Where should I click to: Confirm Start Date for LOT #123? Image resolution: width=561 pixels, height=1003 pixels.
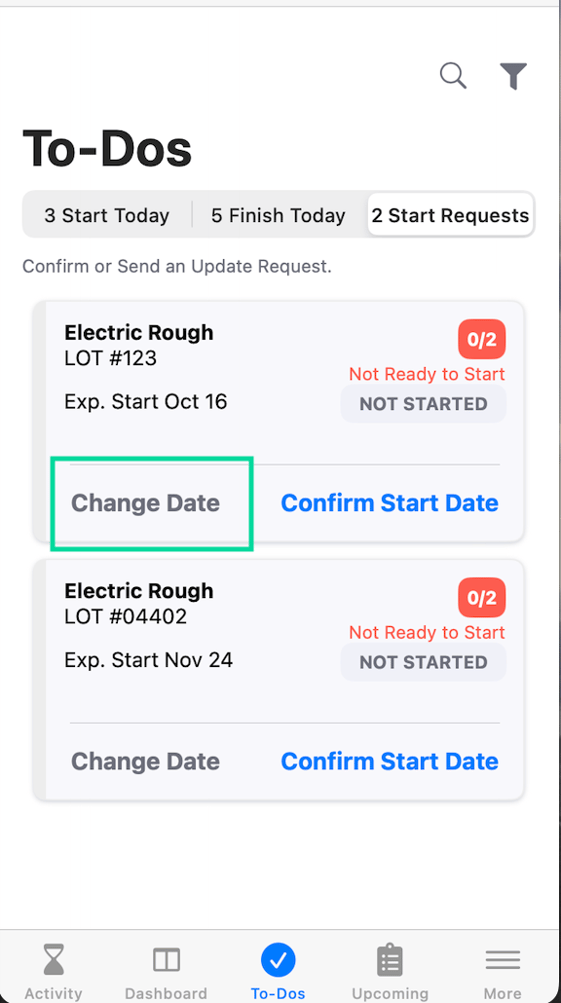point(390,503)
